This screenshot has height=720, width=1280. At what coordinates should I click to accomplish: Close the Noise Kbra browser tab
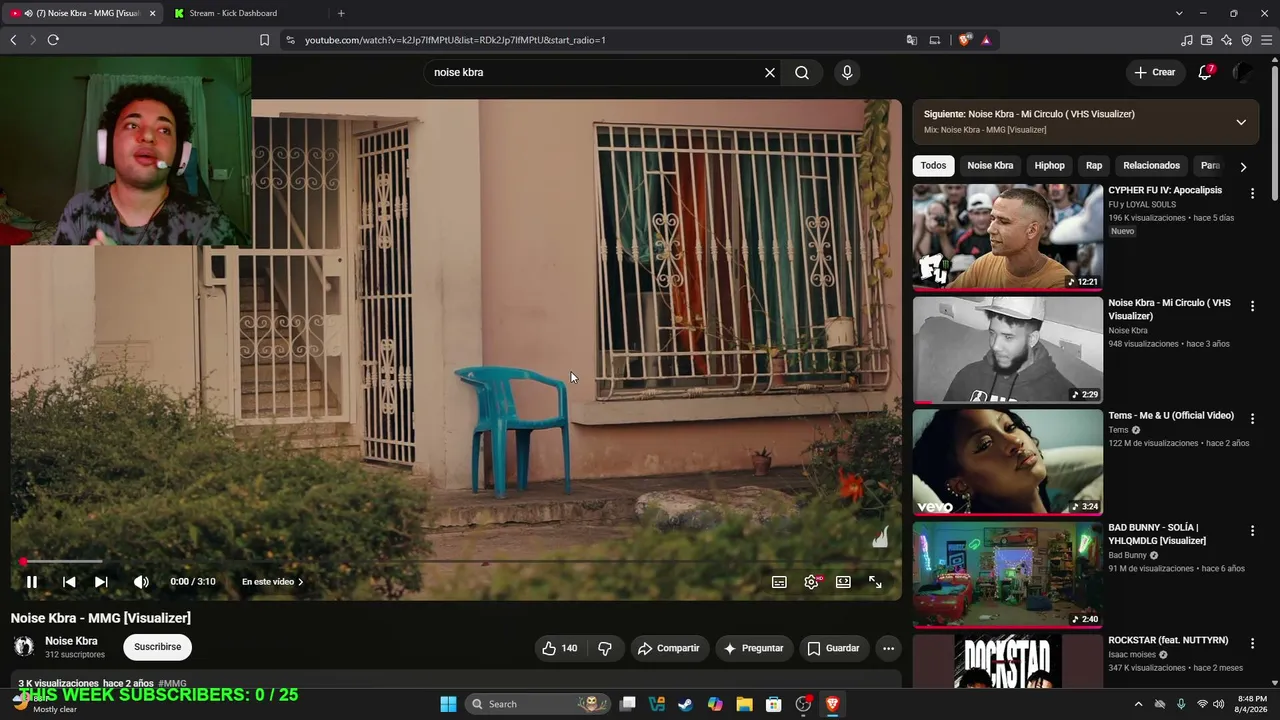152,13
